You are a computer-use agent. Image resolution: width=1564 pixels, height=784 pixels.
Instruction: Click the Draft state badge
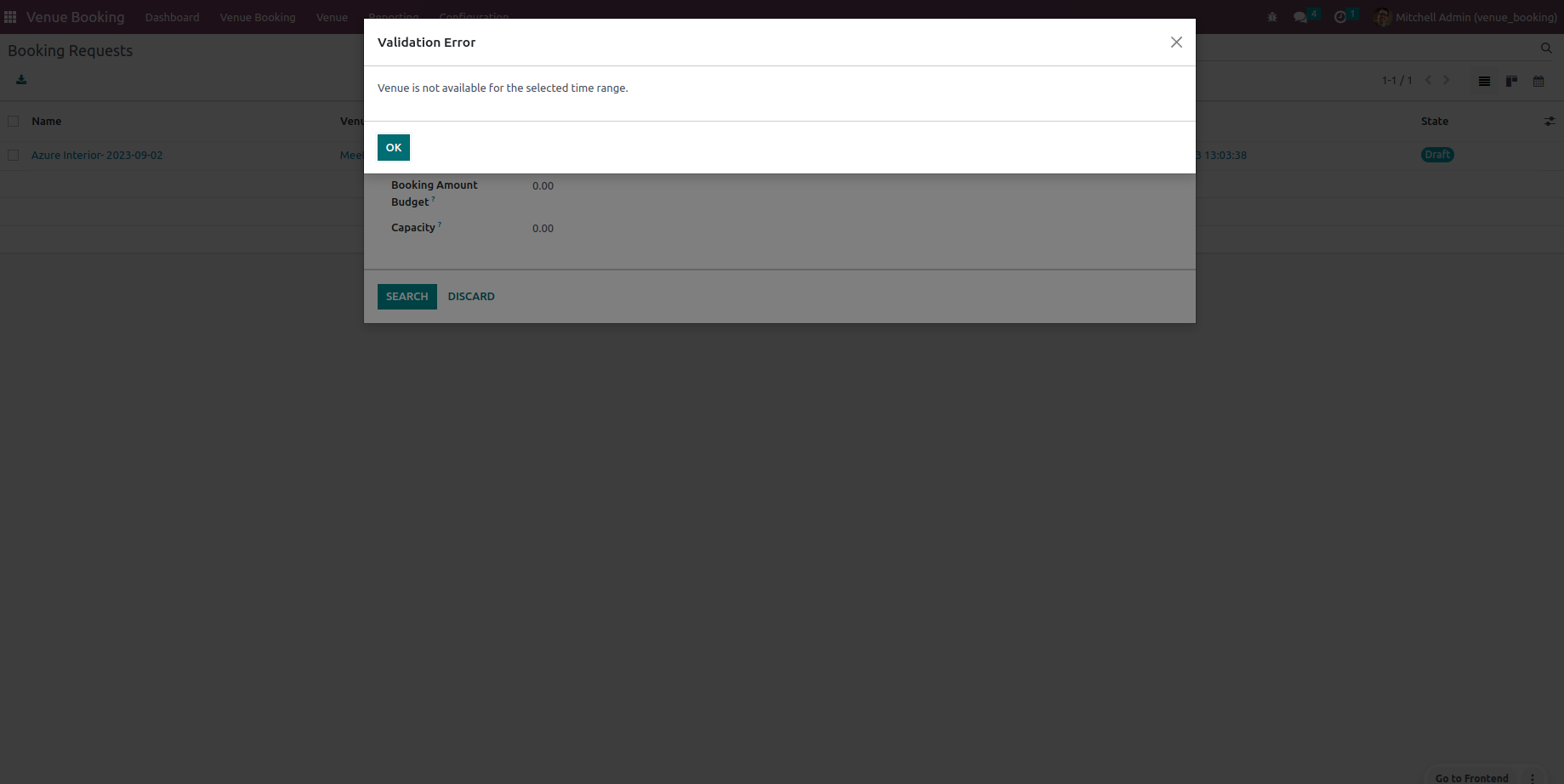1437,155
